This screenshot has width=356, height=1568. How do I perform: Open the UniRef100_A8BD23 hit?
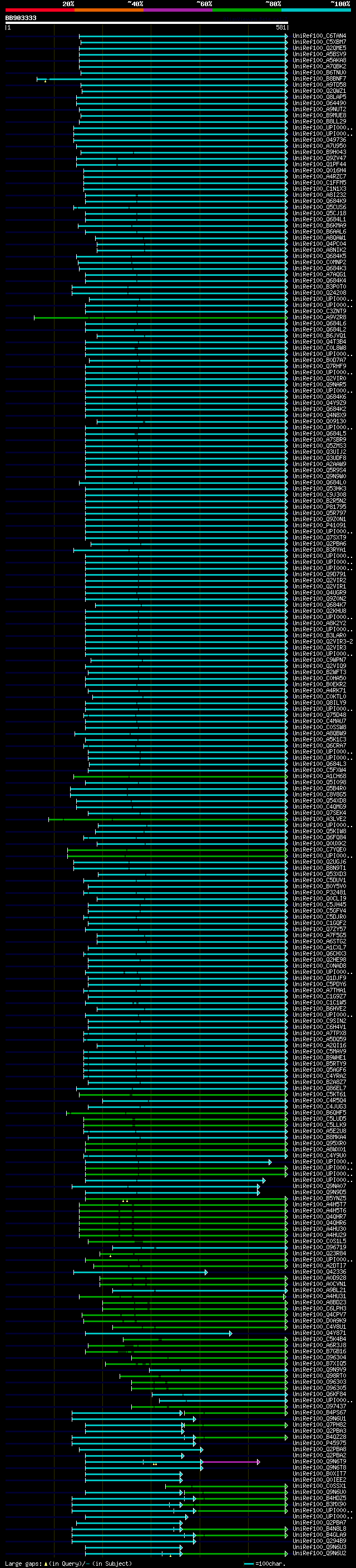(319, 1302)
